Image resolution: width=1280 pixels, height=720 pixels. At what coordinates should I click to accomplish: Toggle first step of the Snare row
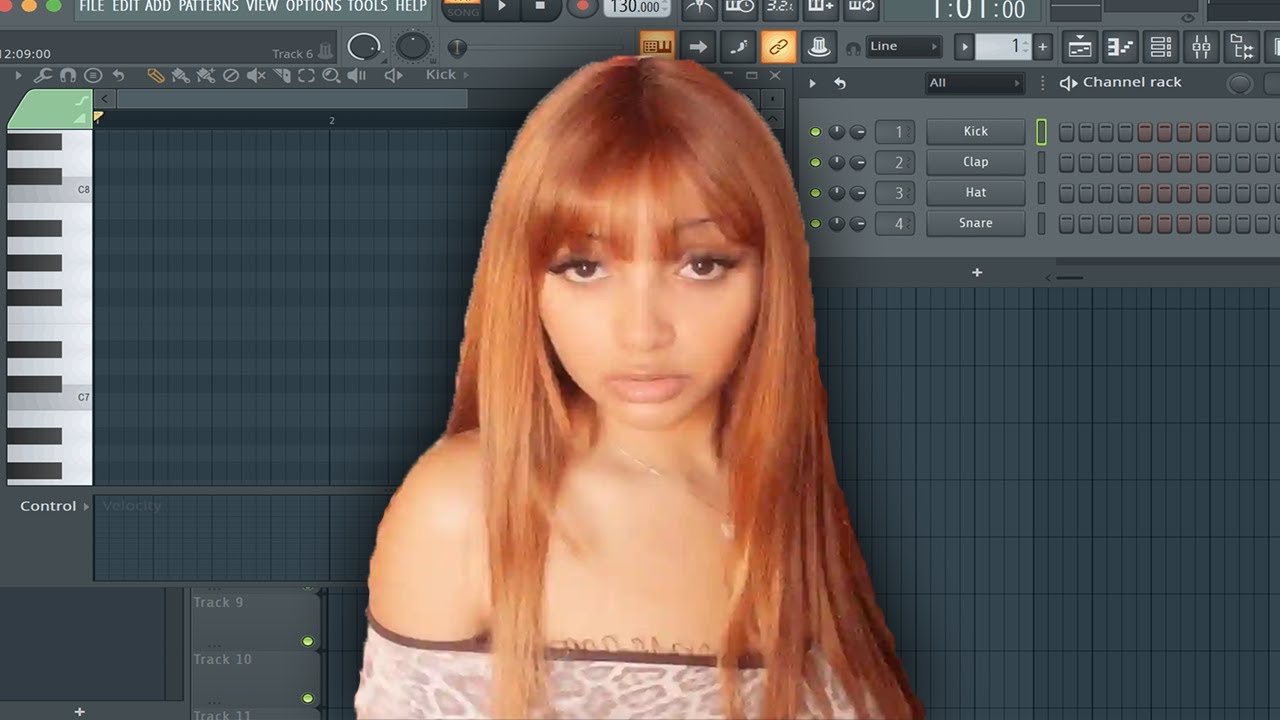(x=1066, y=223)
